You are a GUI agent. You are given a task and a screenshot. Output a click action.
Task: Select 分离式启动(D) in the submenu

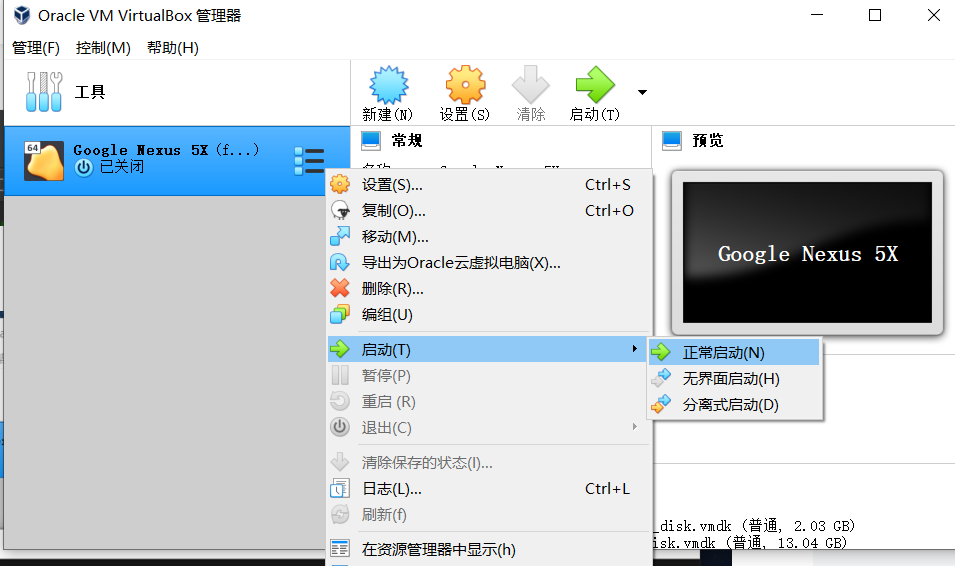(734, 405)
